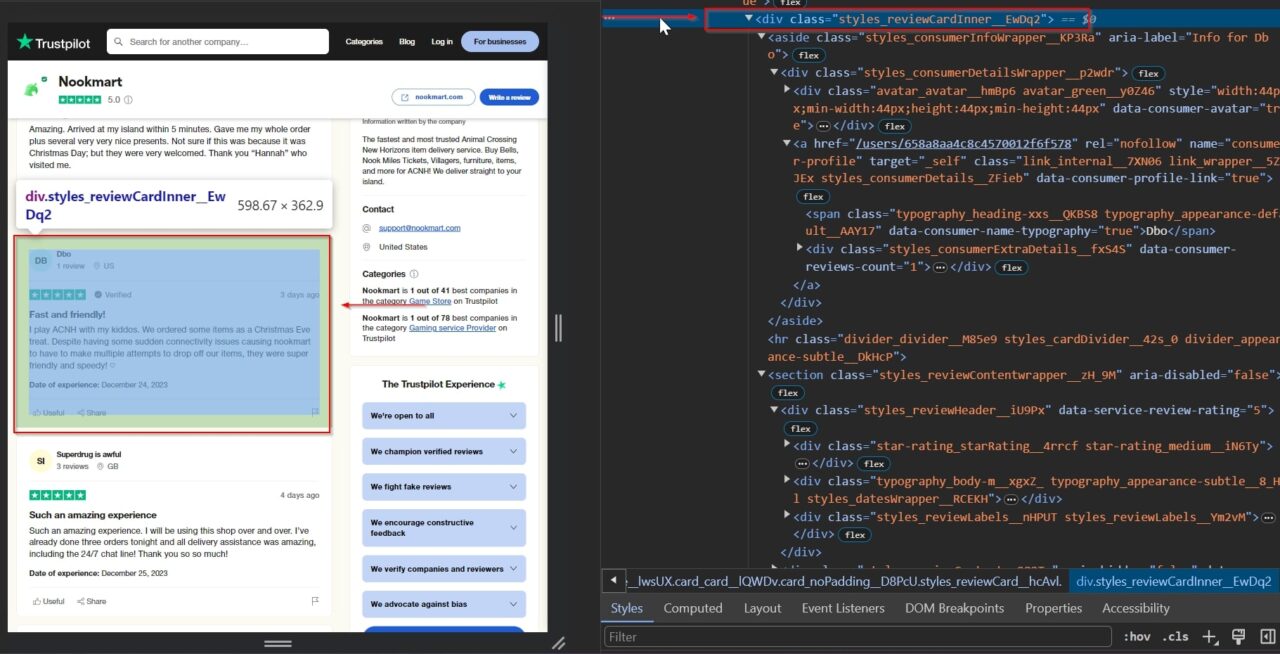Expand We encourage constructive feedback accordion
This screenshot has width=1280, height=654.
click(x=444, y=528)
